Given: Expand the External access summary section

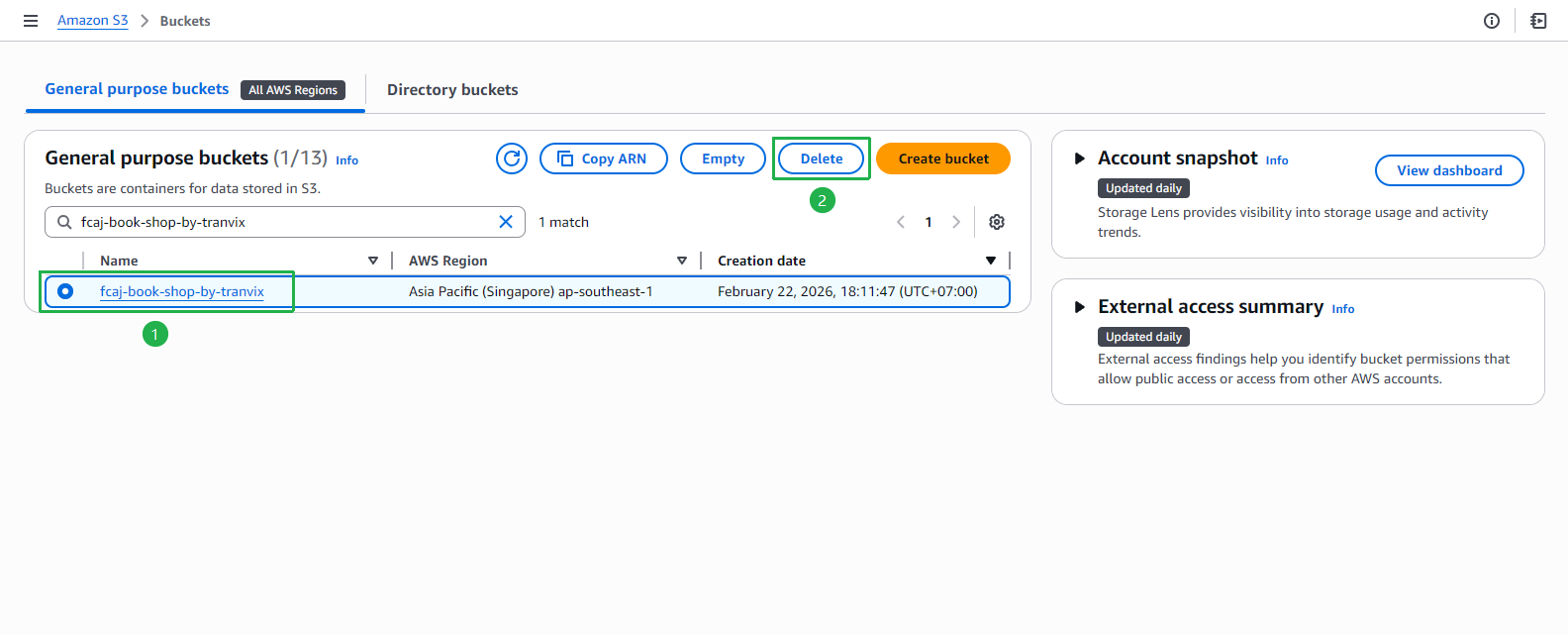Looking at the screenshot, I should (1080, 307).
